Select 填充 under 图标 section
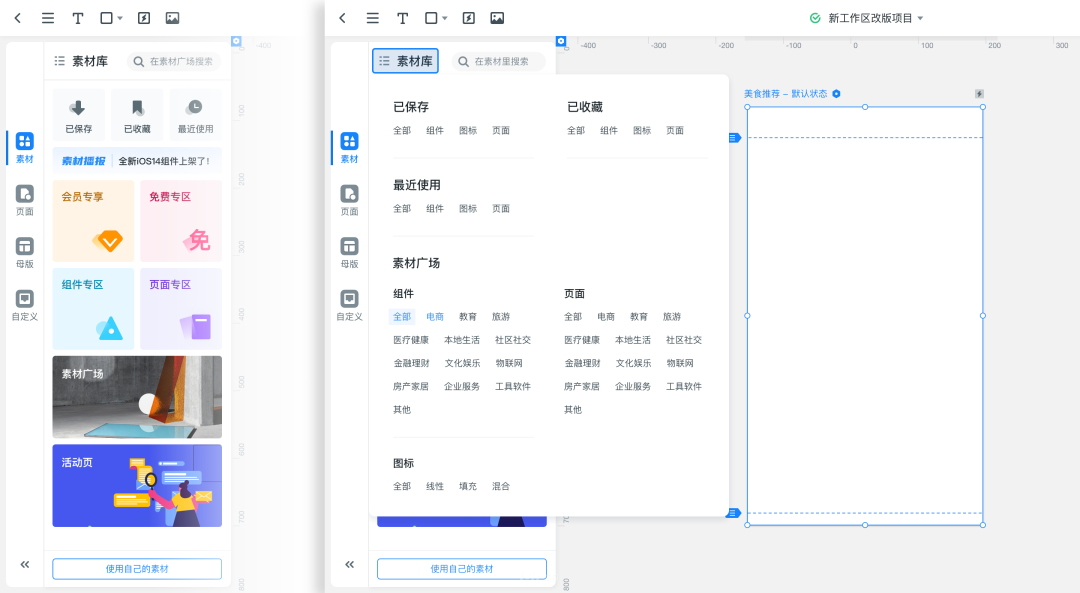 (468, 486)
